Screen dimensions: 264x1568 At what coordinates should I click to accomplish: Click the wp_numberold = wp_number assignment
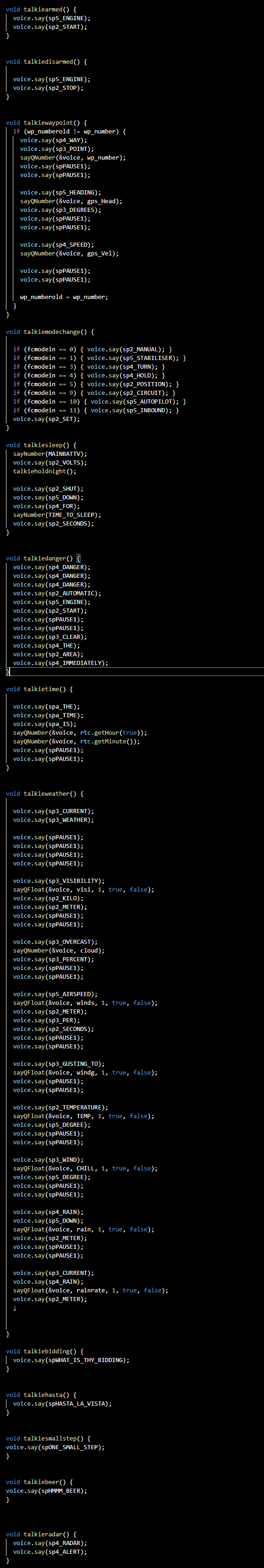tap(64, 297)
